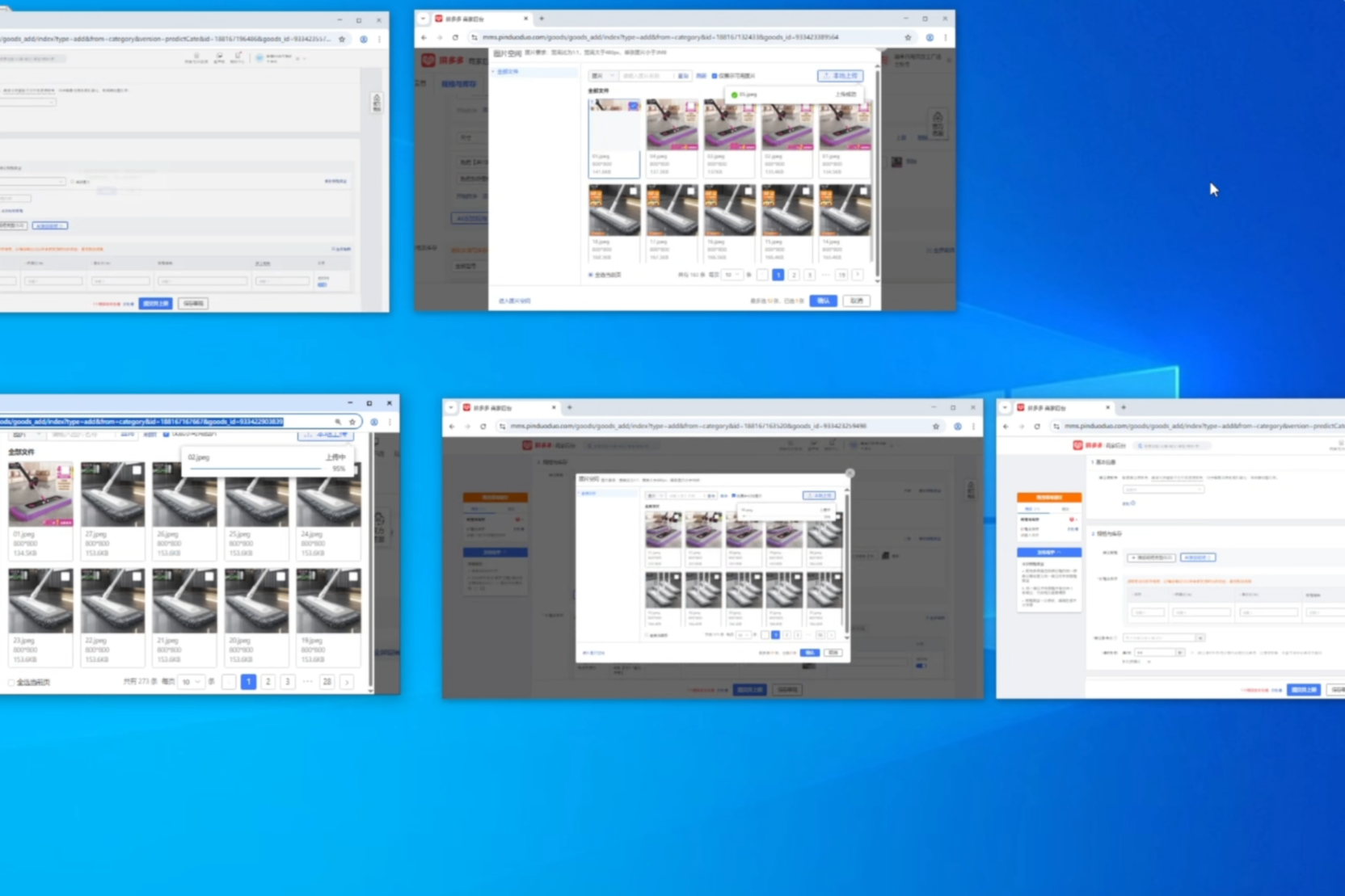Open the per-page 10 dropdown in top-center dialog
The width and height of the screenshot is (1345, 896).
tap(732, 275)
